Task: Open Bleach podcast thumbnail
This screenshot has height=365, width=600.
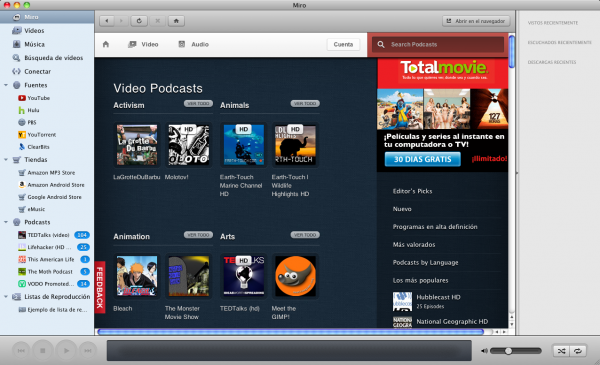Action: [137, 276]
